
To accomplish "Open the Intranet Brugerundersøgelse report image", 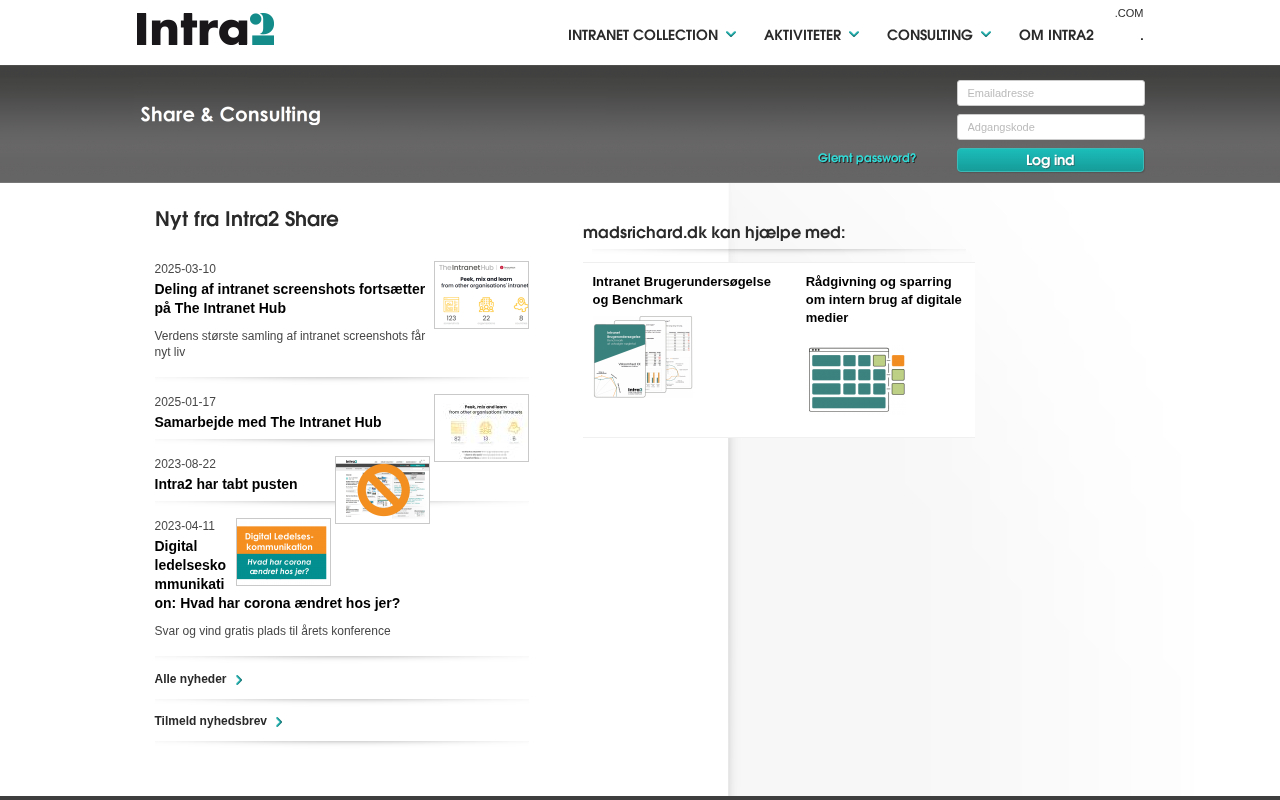I will coord(643,357).
